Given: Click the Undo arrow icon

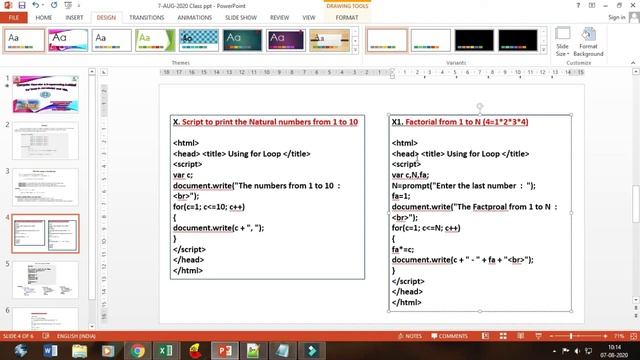Looking at the screenshot, I should click(36, 5).
